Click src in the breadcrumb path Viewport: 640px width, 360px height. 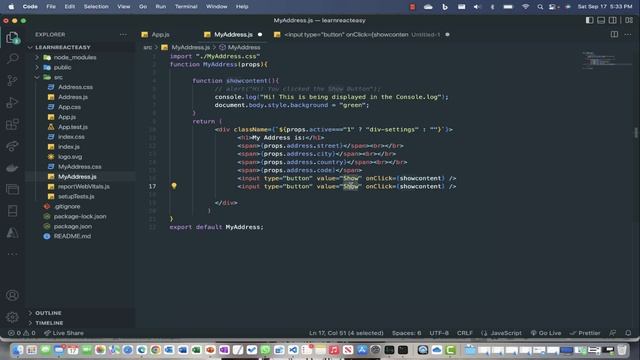point(147,47)
